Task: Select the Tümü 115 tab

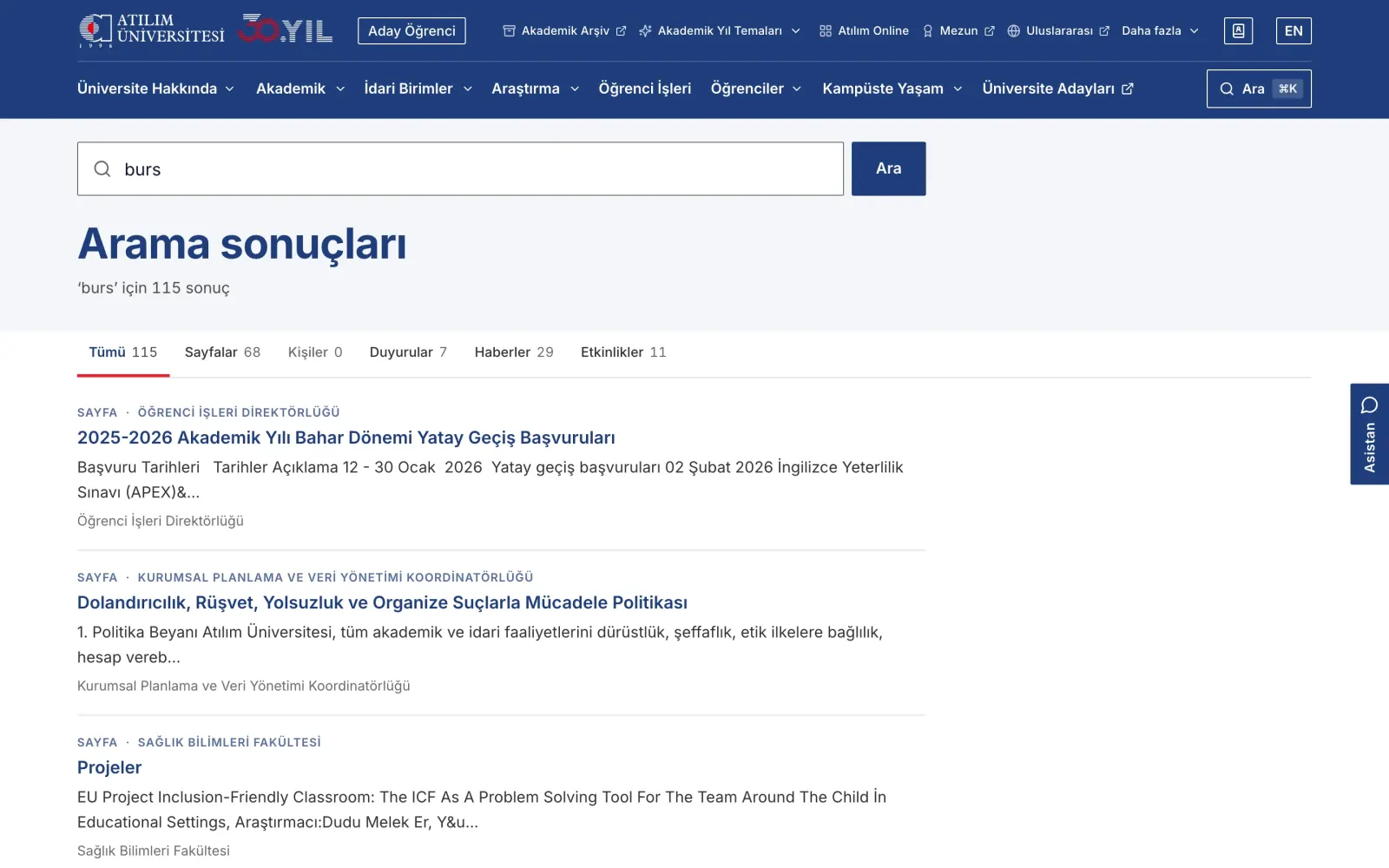Action: pyautogui.click(x=123, y=352)
